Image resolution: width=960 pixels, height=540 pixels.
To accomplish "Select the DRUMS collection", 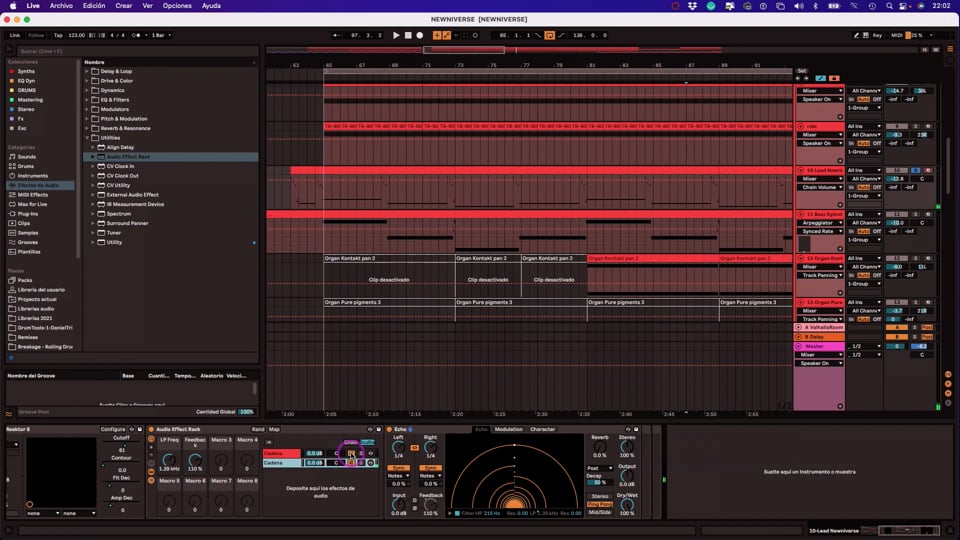I will pyautogui.click(x=27, y=90).
